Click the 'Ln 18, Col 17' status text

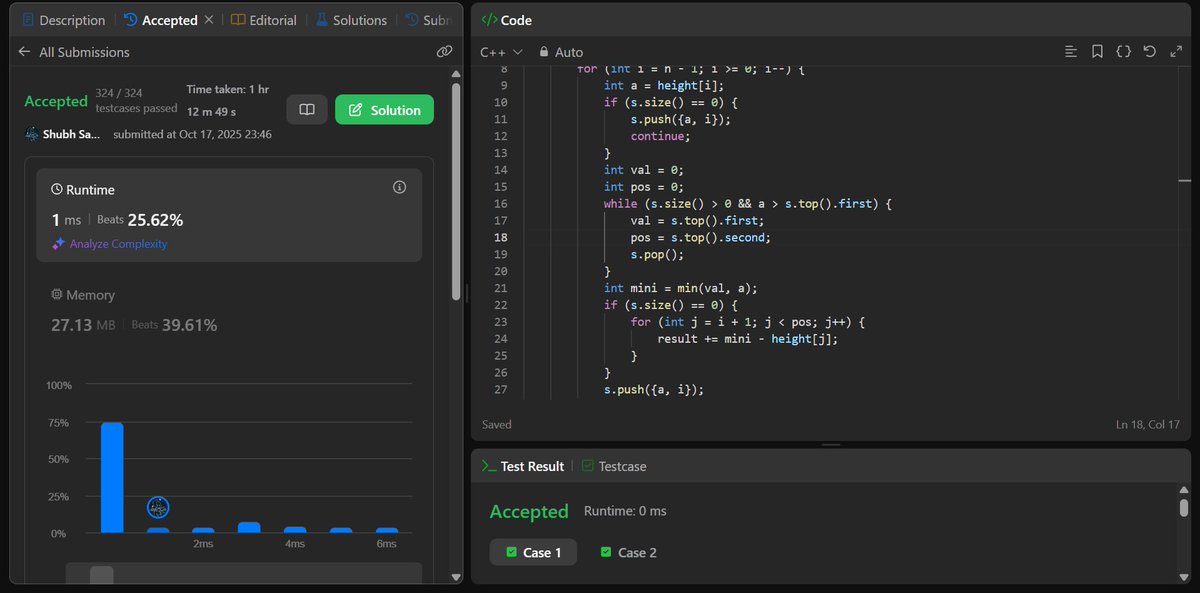tap(1148, 425)
